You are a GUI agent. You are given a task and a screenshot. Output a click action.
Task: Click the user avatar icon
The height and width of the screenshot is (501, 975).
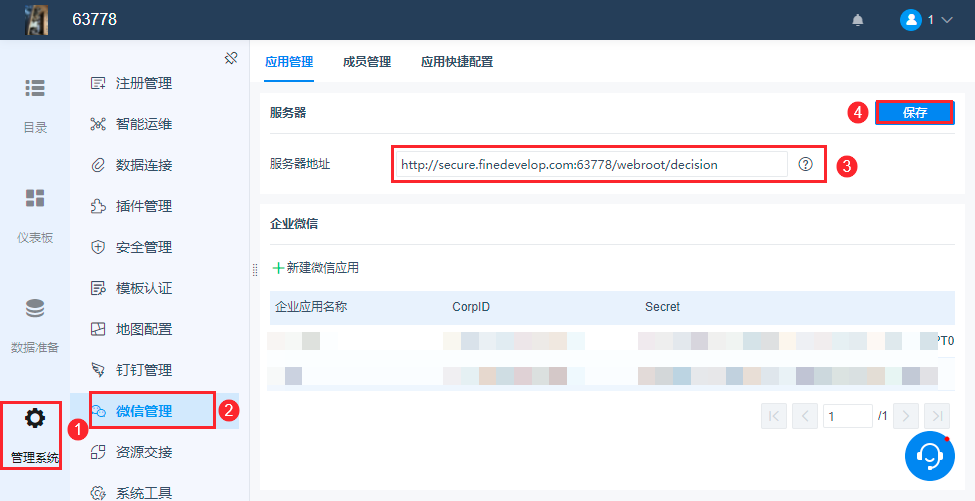(910, 20)
